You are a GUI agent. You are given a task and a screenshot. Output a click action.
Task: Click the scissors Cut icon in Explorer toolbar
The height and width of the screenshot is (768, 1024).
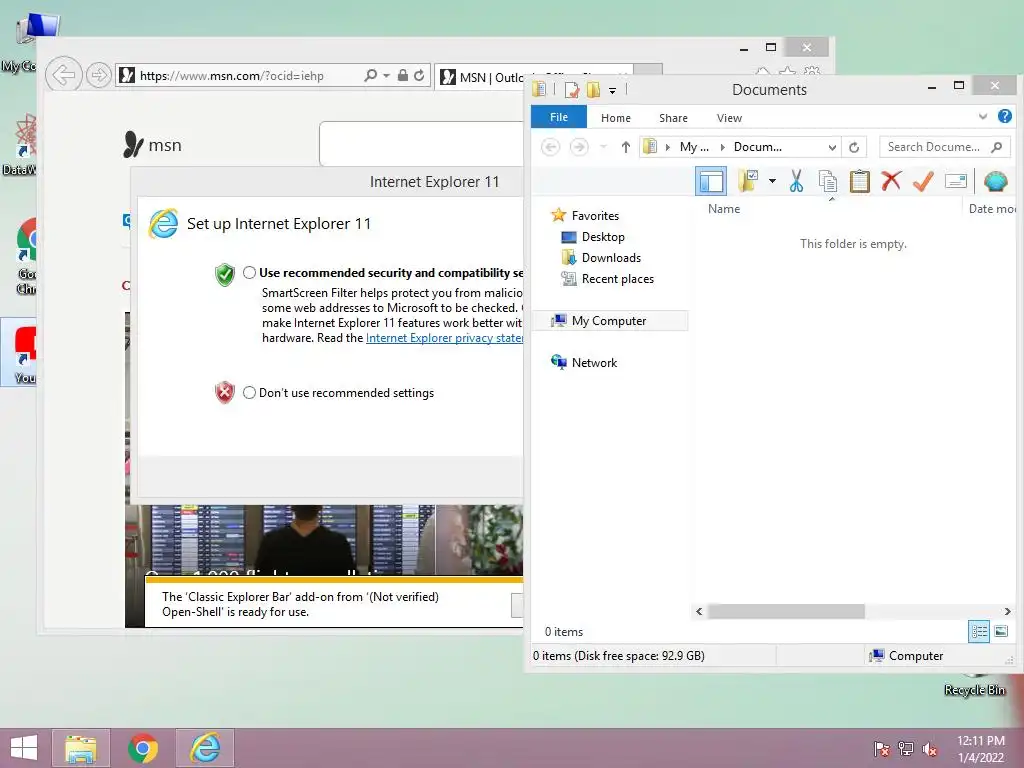click(x=796, y=182)
